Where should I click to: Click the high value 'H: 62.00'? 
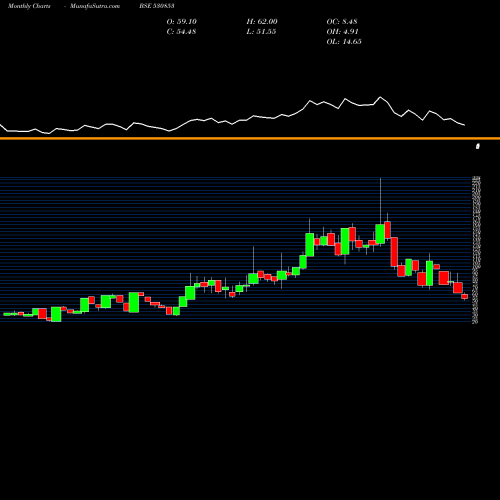[262, 22]
